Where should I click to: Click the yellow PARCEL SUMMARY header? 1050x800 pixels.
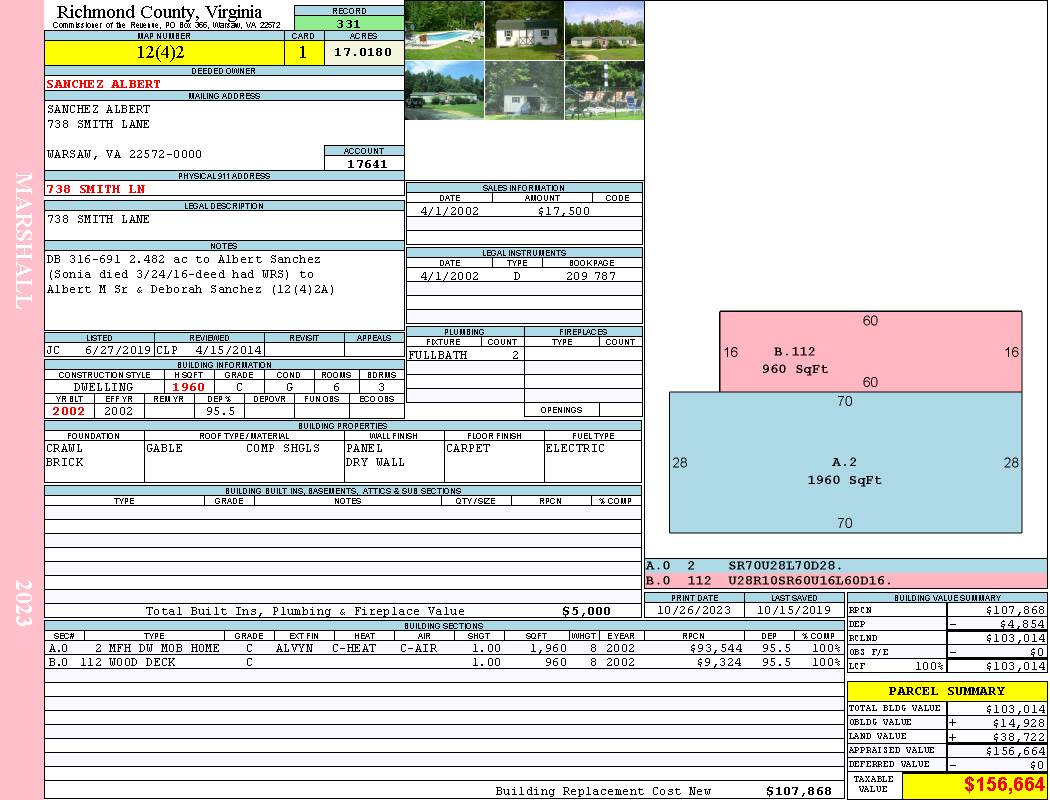click(946, 691)
